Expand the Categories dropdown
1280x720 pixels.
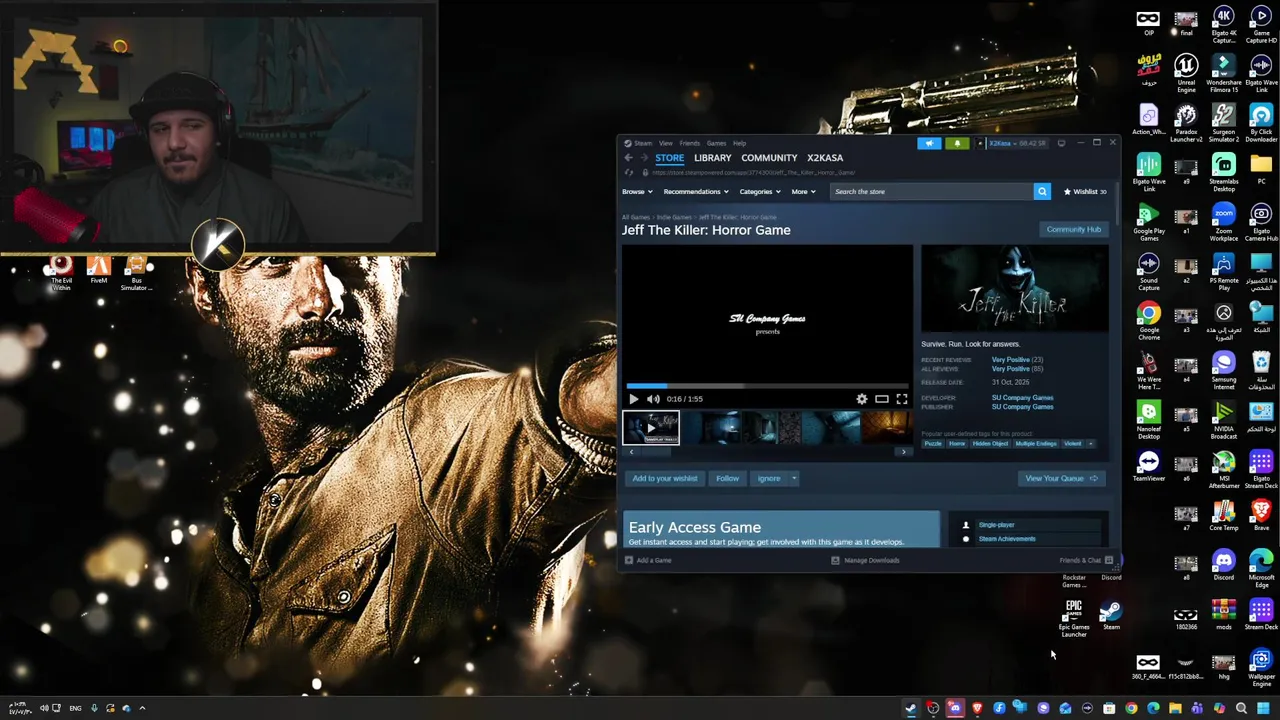point(760,191)
